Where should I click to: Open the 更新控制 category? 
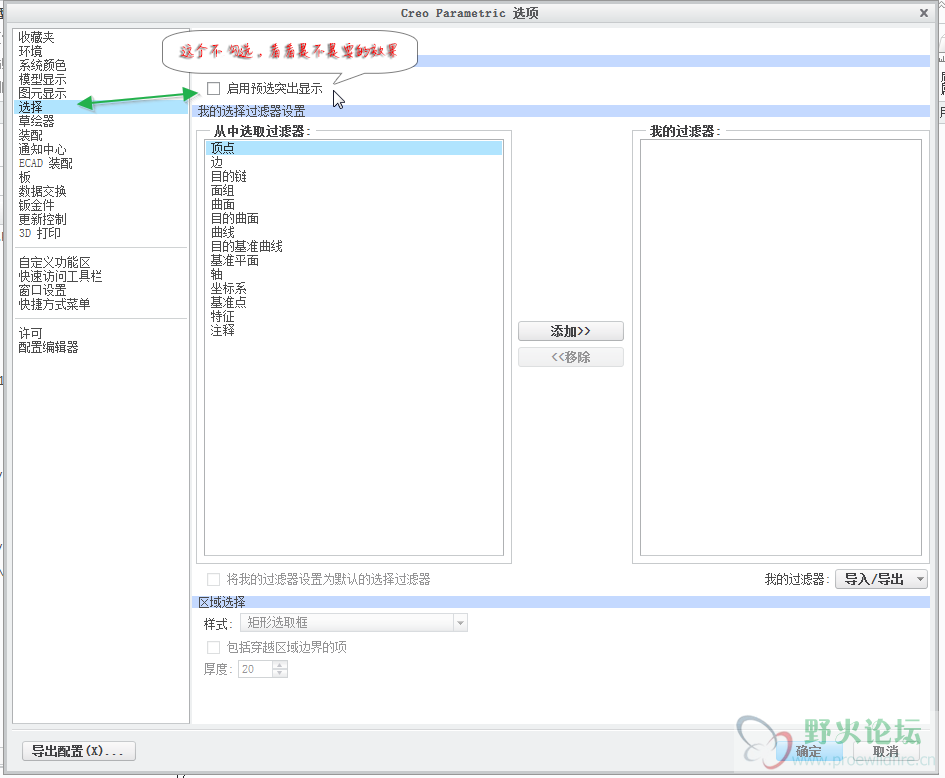(x=42, y=219)
